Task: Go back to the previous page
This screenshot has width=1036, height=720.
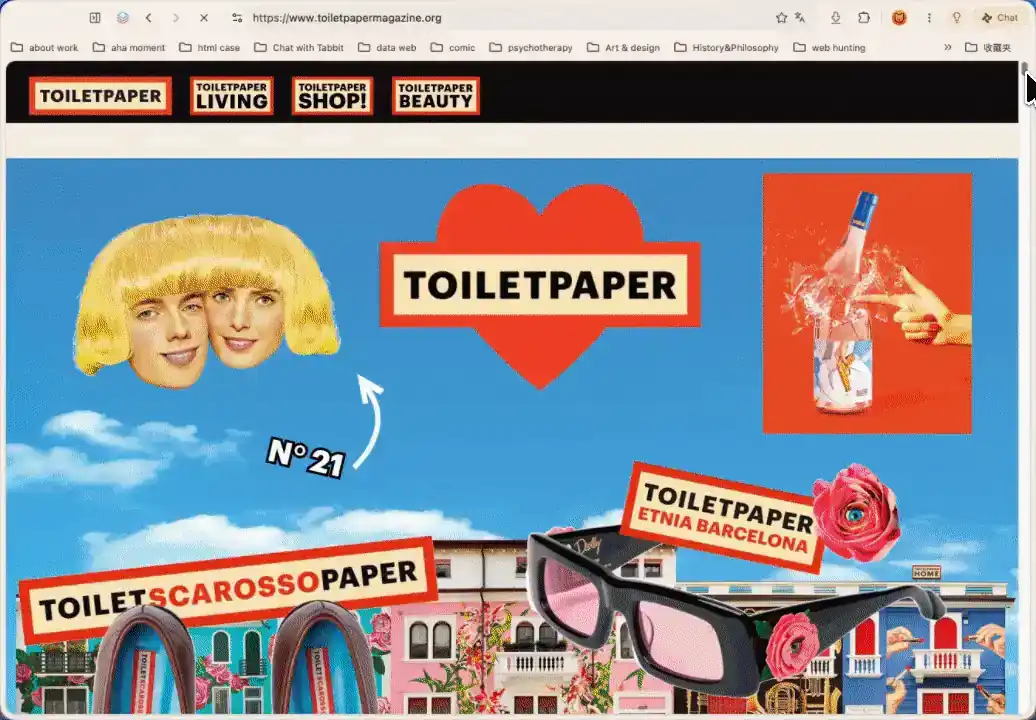Action: click(149, 18)
